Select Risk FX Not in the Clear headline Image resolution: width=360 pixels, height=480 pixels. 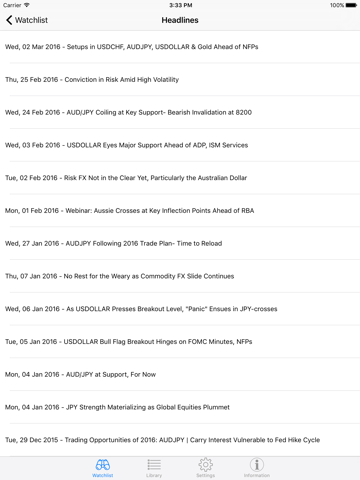[x=180, y=178]
